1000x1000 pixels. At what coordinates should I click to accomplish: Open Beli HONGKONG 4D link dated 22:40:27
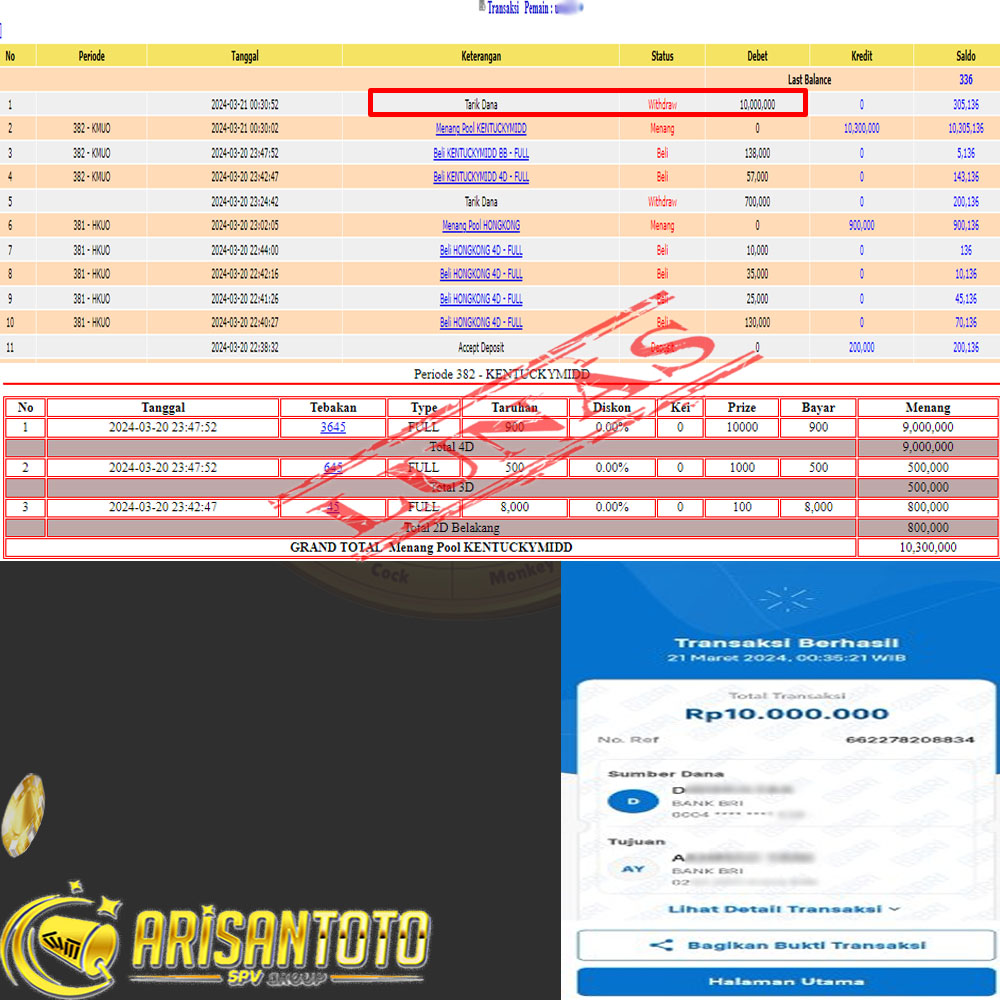pos(481,323)
